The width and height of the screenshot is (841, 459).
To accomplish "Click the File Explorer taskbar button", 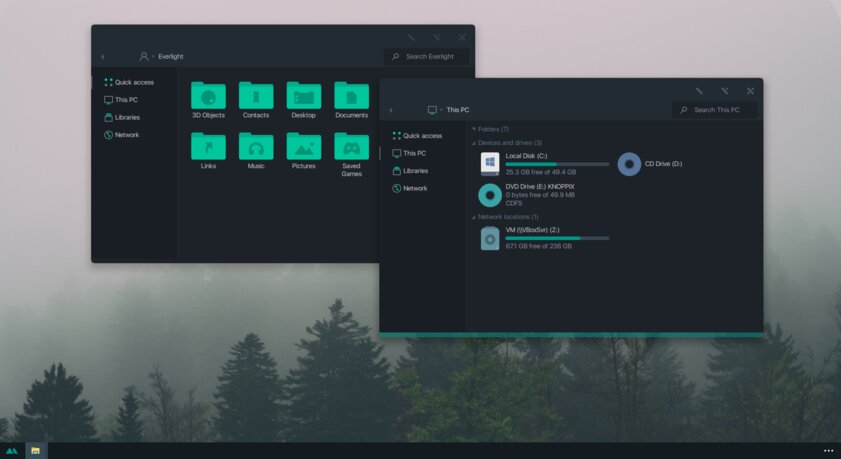I will 35,451.
